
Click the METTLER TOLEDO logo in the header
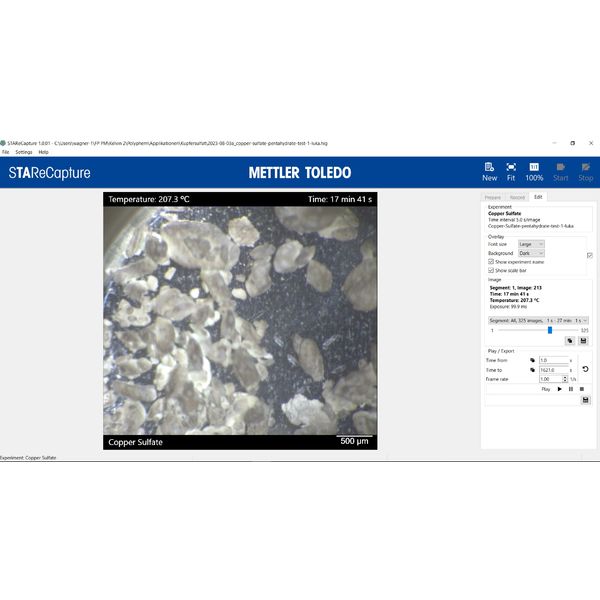[x=300, y=173]
